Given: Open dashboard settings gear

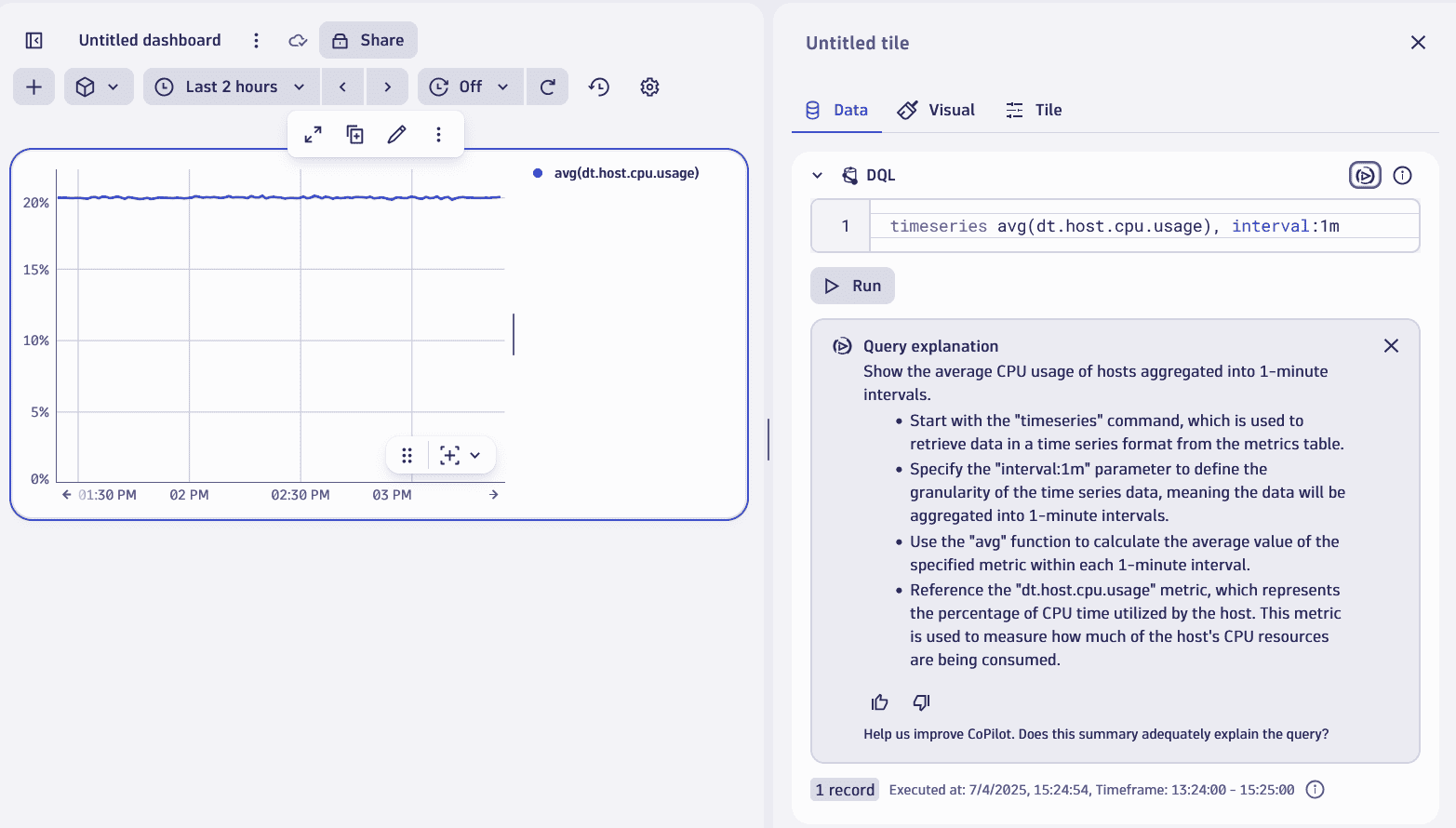Looking at the screenshot, I should [649, 87].
